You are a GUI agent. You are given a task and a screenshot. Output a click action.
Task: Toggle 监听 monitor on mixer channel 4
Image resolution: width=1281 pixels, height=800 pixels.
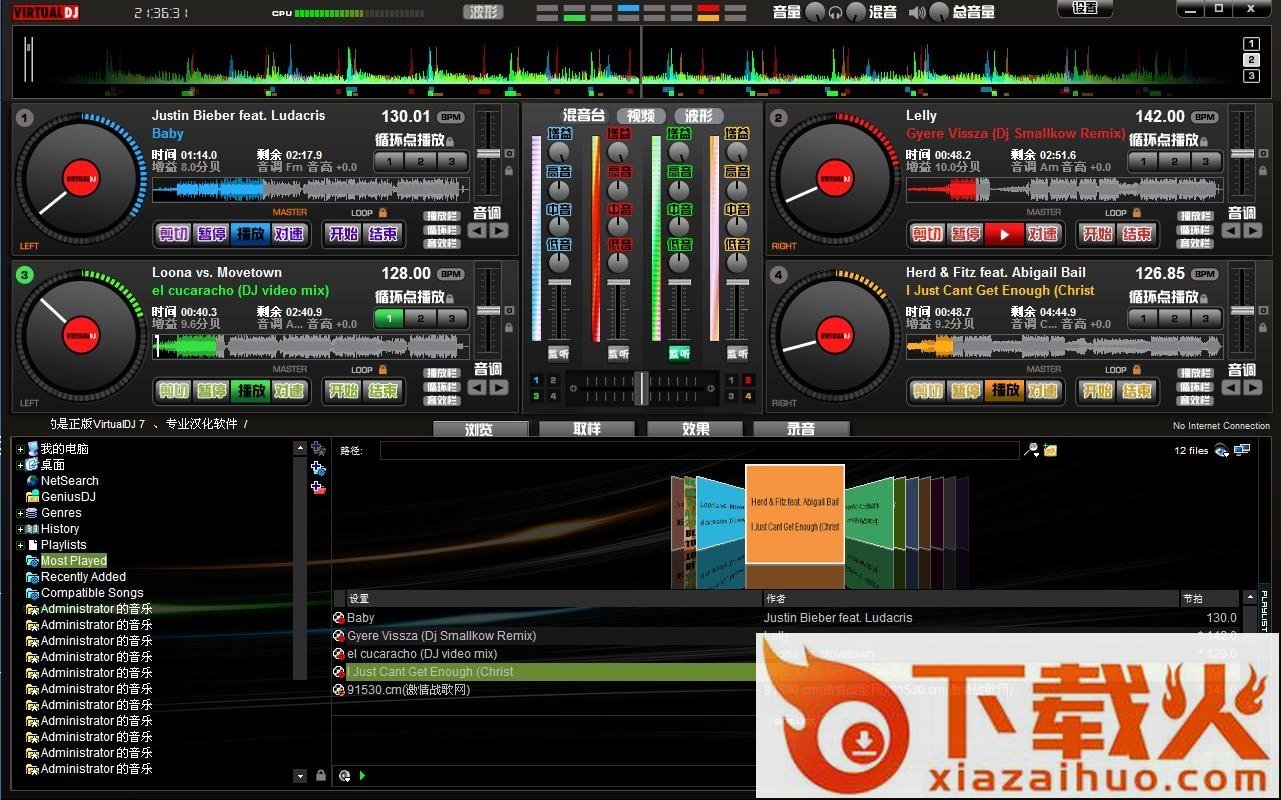[737, 353]
